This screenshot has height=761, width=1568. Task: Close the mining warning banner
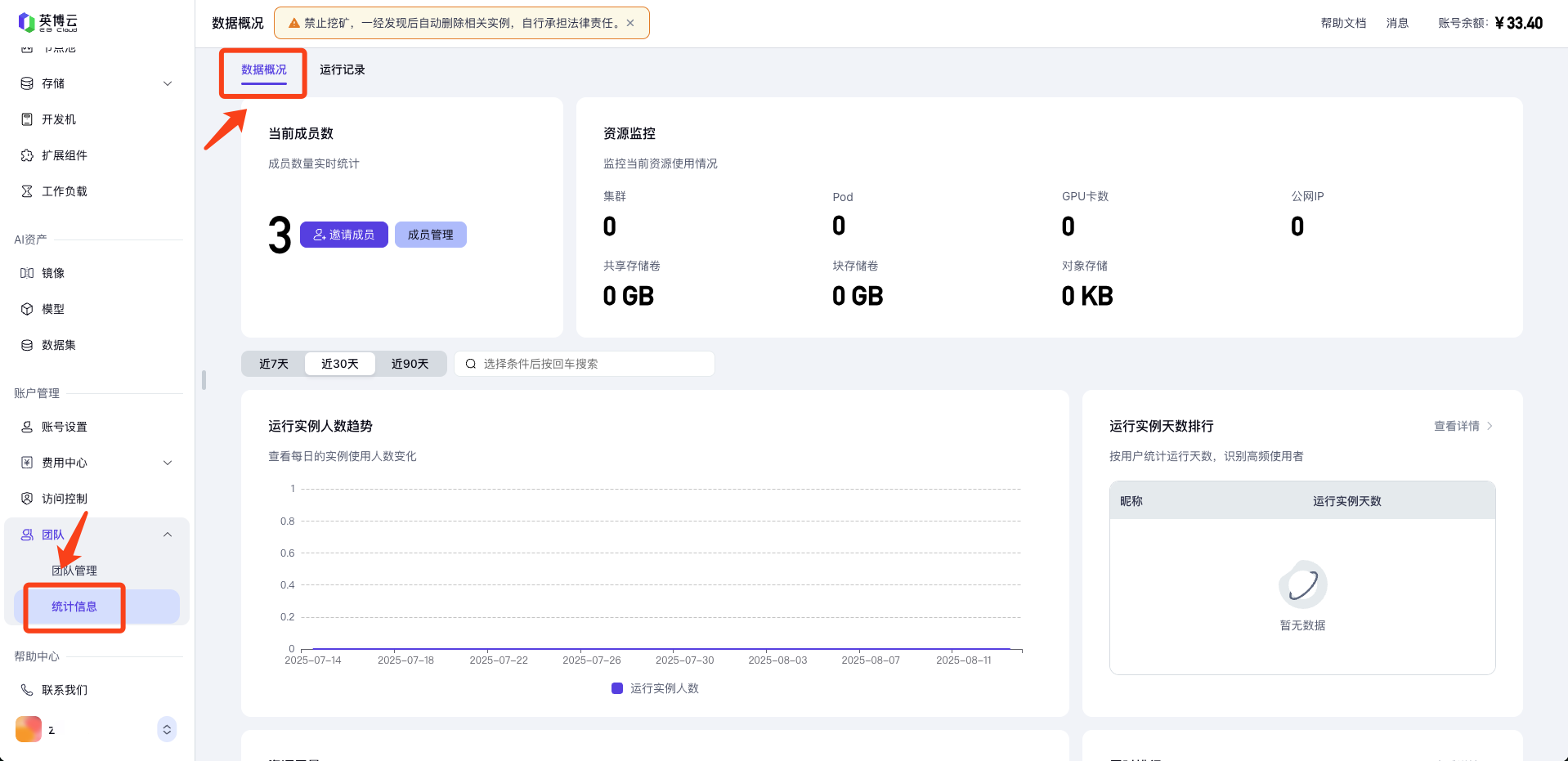coord(630,23)
